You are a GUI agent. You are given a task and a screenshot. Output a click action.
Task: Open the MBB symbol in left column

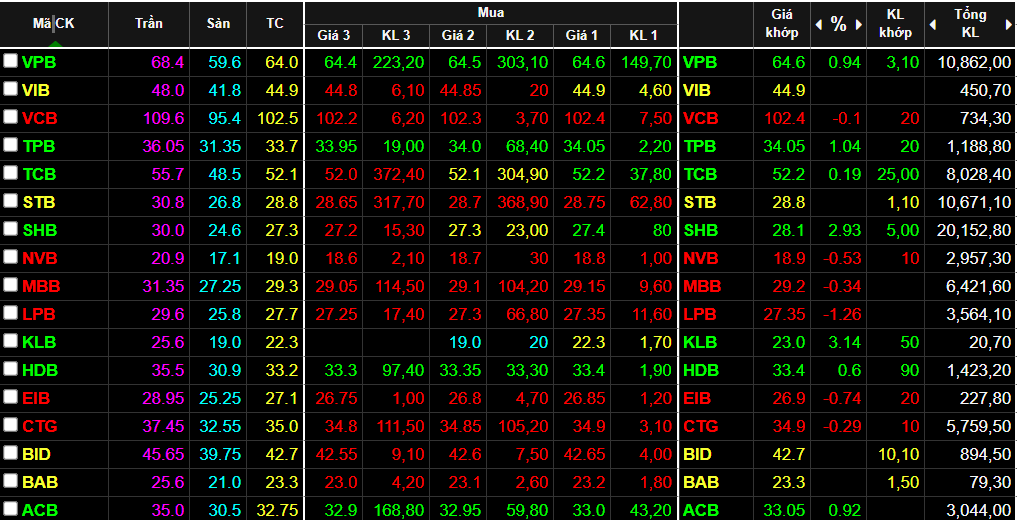tap(40, 286)
